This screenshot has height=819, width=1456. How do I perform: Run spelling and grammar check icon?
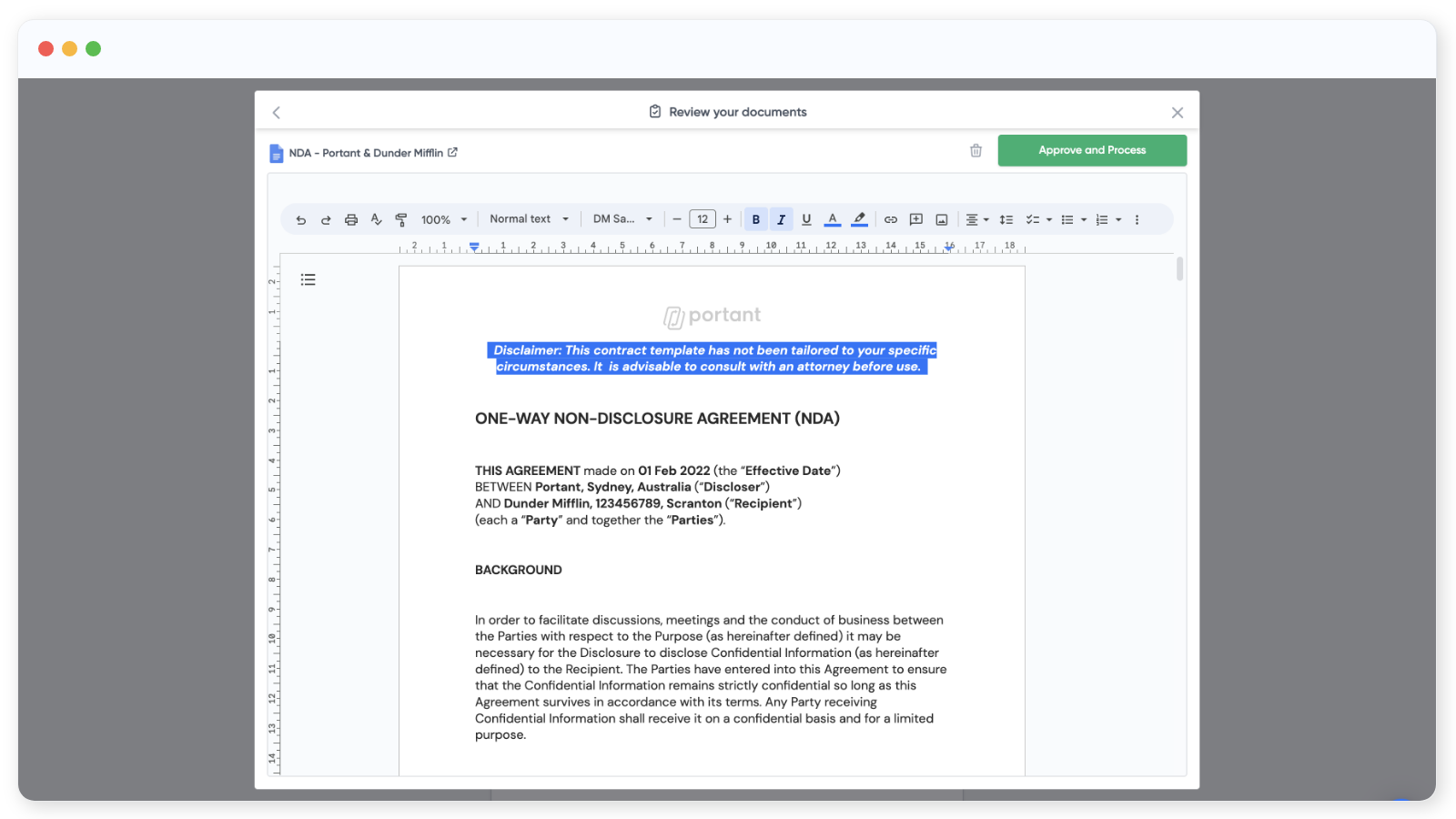point(376,220)
